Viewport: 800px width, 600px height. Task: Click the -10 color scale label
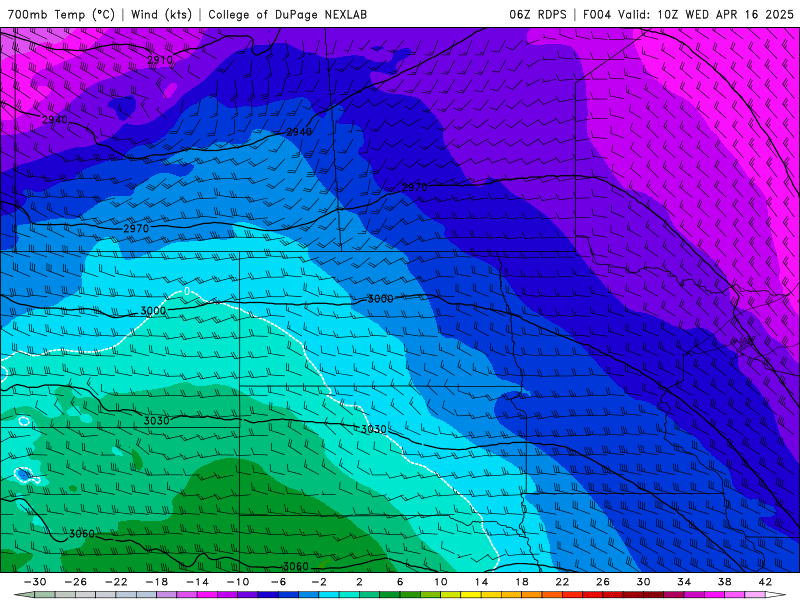click(x=238, y=582)
